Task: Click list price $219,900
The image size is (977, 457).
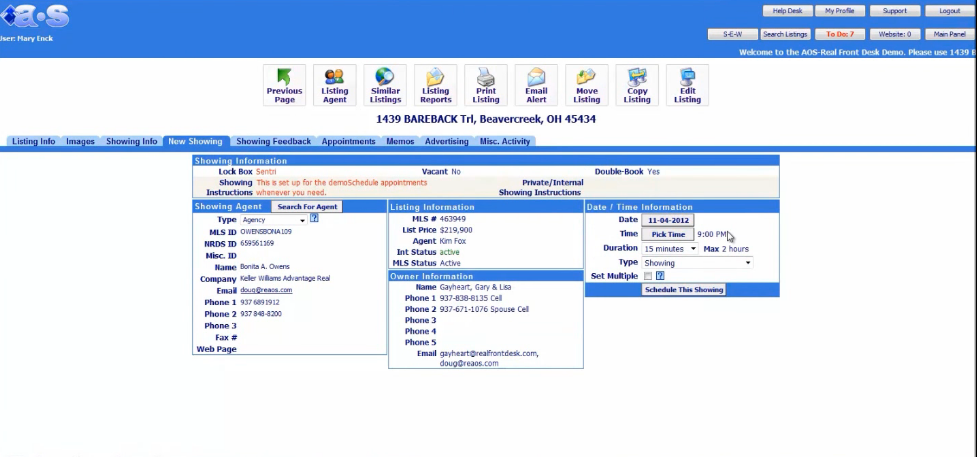Action: (455, 231)
